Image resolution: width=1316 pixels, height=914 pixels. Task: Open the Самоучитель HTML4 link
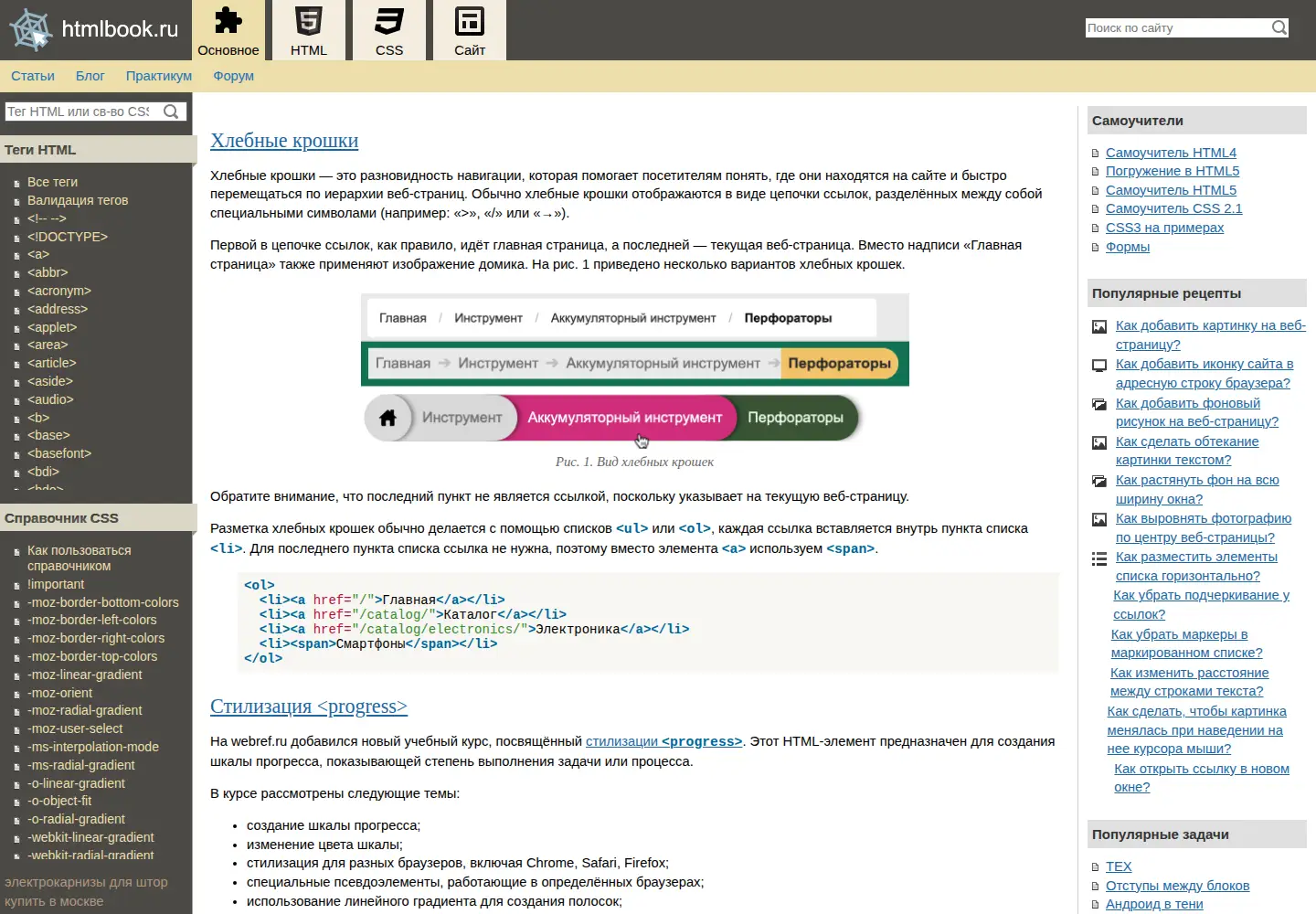(x=1171, y=153)
